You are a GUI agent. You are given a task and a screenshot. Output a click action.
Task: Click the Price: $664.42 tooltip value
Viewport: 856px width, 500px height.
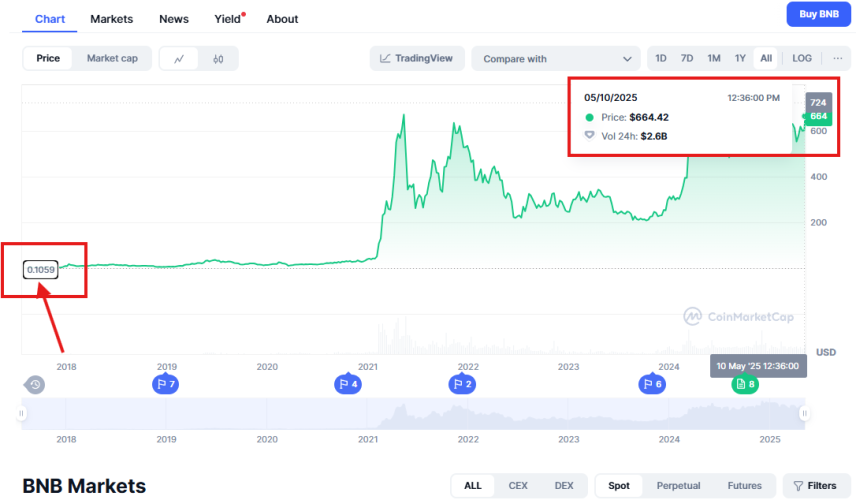click(634, 117)
